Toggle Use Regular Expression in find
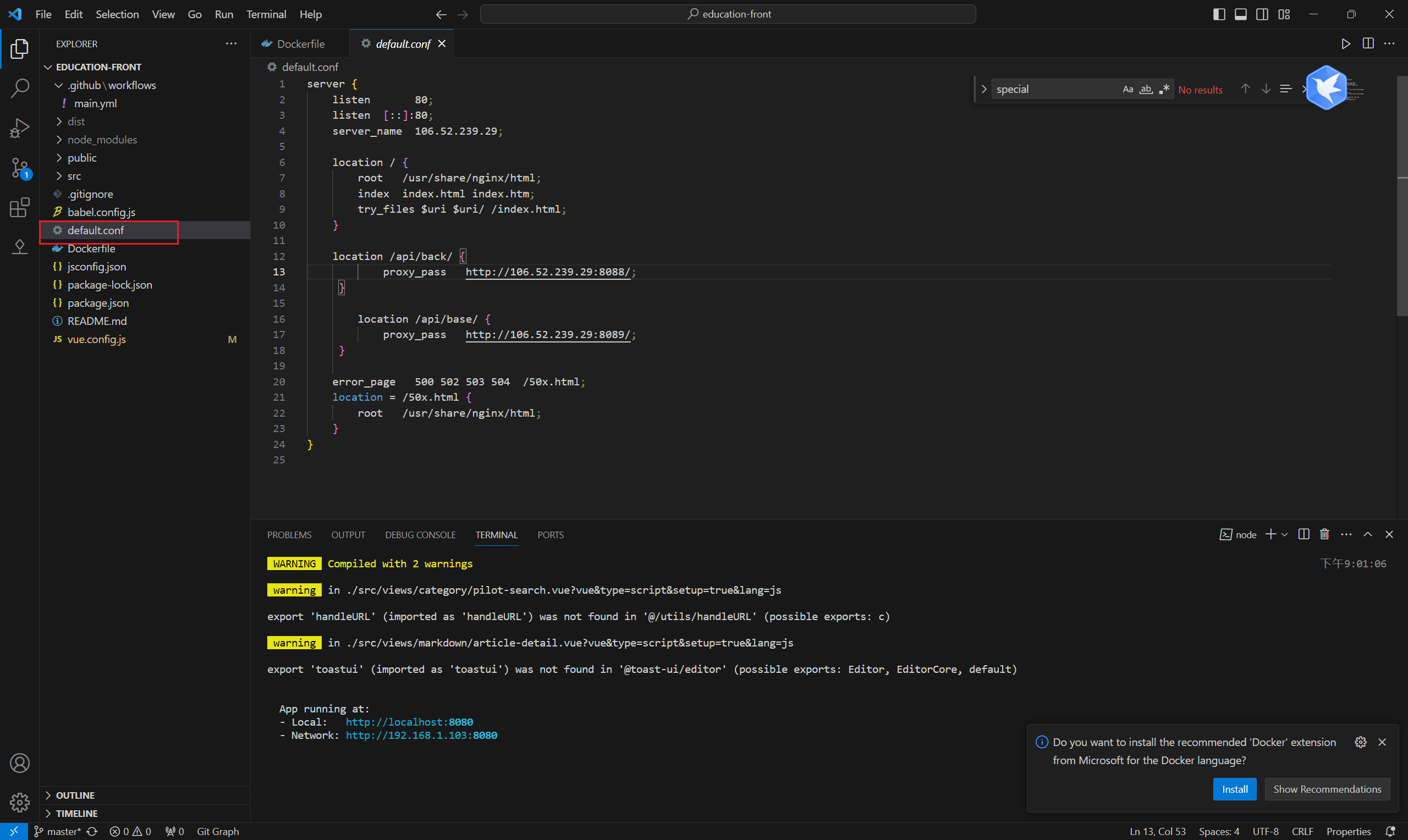 [1163, 90]
